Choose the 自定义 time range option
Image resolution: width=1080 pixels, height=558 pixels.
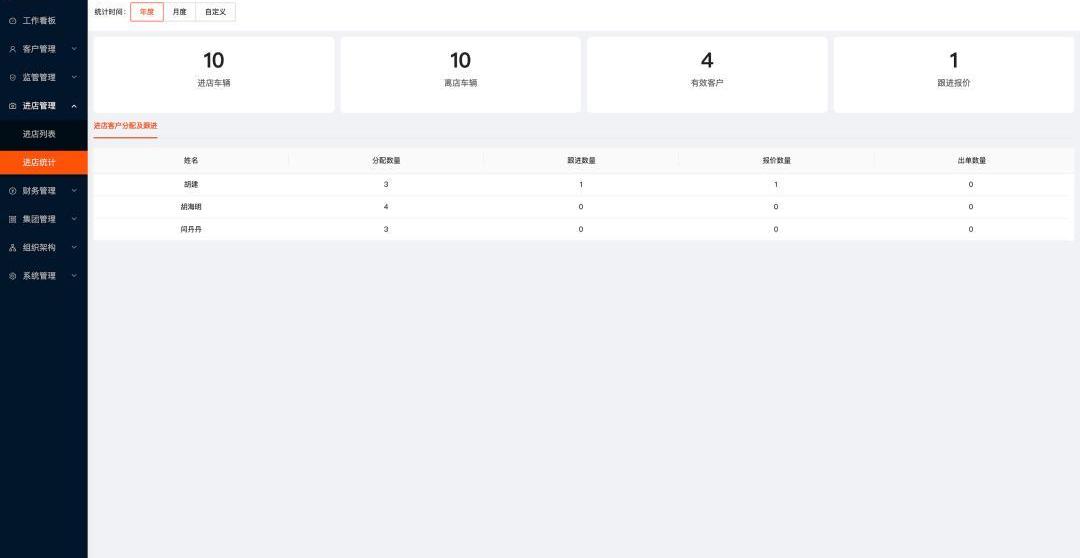[216, 12]
